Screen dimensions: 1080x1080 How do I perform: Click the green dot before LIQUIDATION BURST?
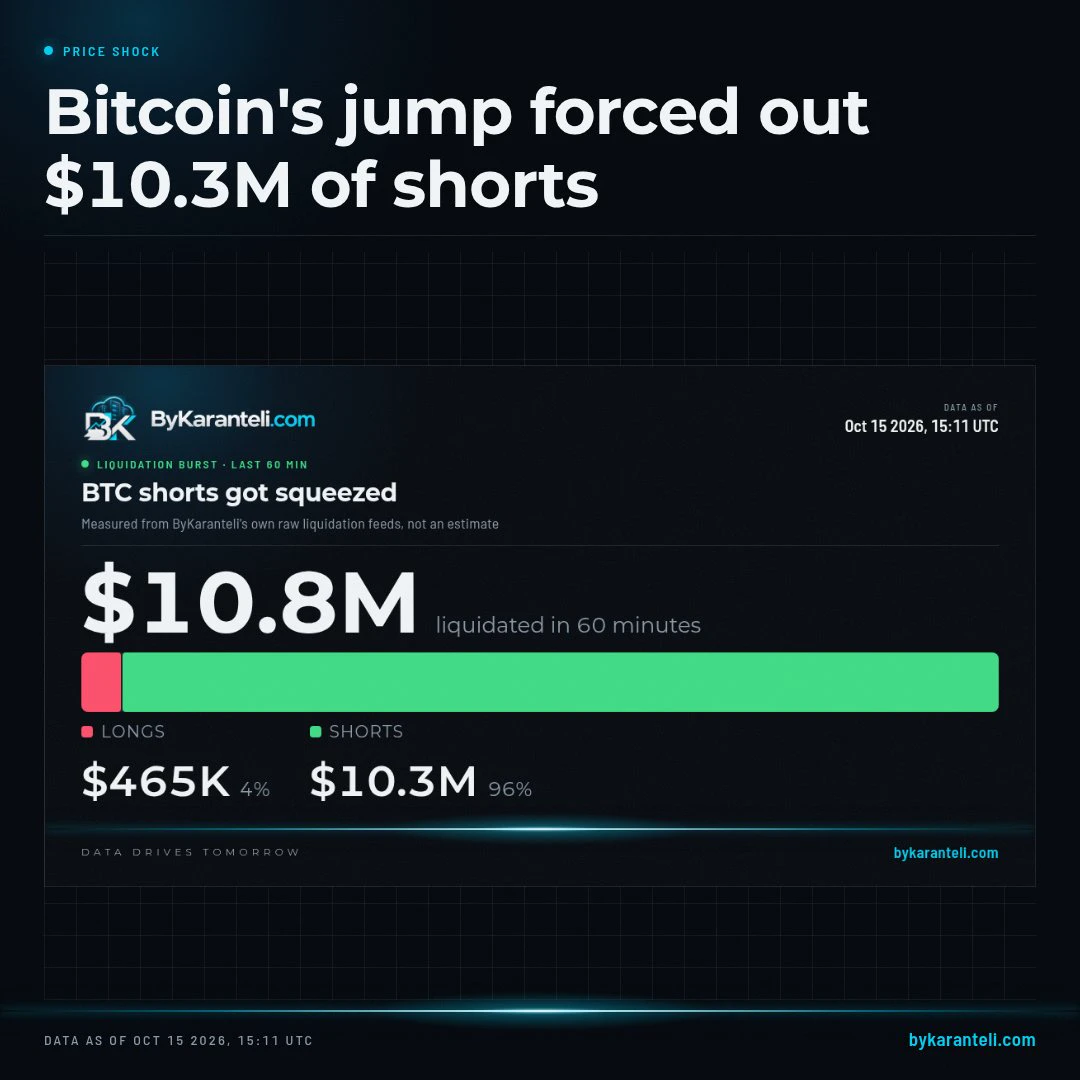(x=85, y=464)
